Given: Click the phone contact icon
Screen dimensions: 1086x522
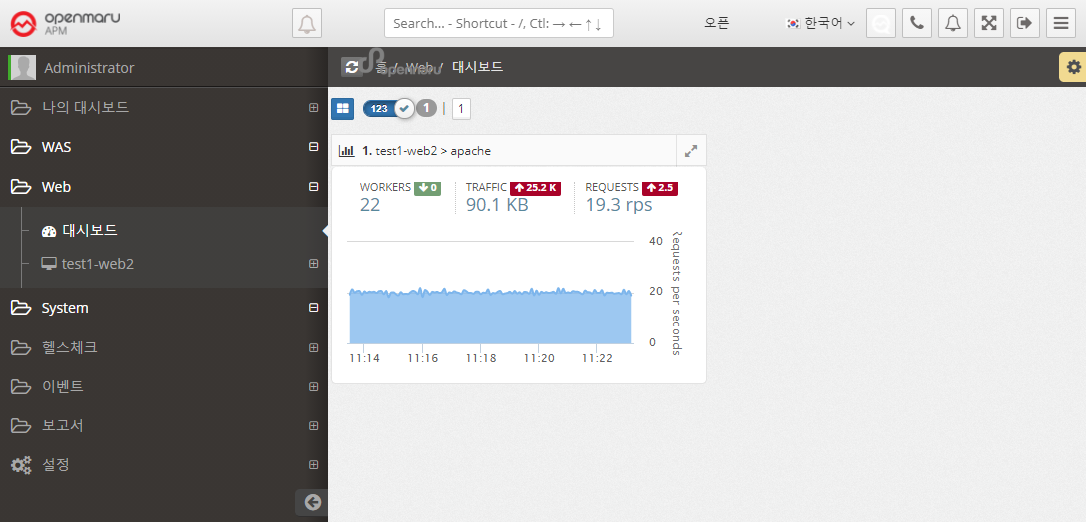Looking at the screenshot, I should (917, 23).
